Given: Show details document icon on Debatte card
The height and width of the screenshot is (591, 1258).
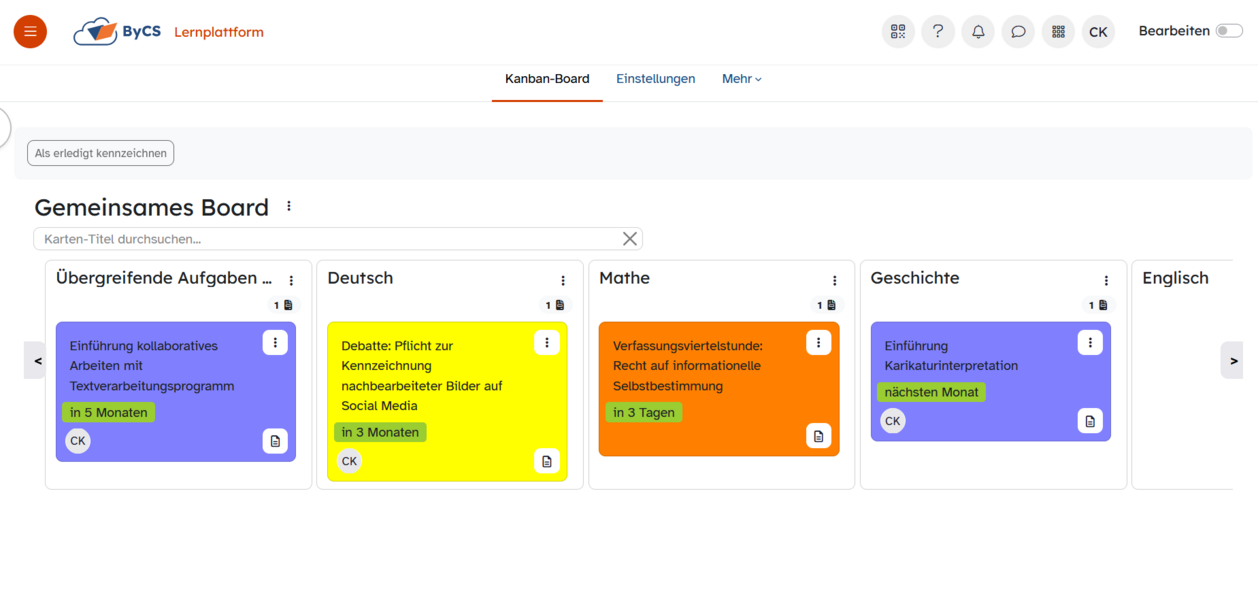Looking at the screenshot, I should point(547,461).
